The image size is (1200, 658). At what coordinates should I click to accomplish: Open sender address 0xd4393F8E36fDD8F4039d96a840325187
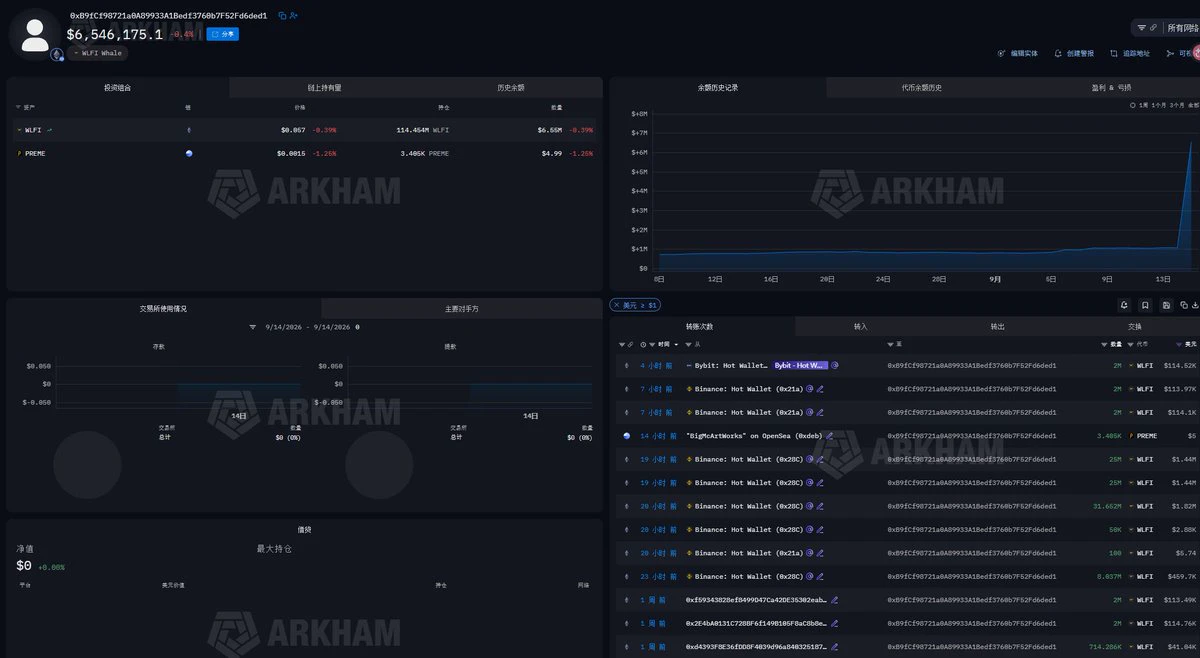point(756,647)
